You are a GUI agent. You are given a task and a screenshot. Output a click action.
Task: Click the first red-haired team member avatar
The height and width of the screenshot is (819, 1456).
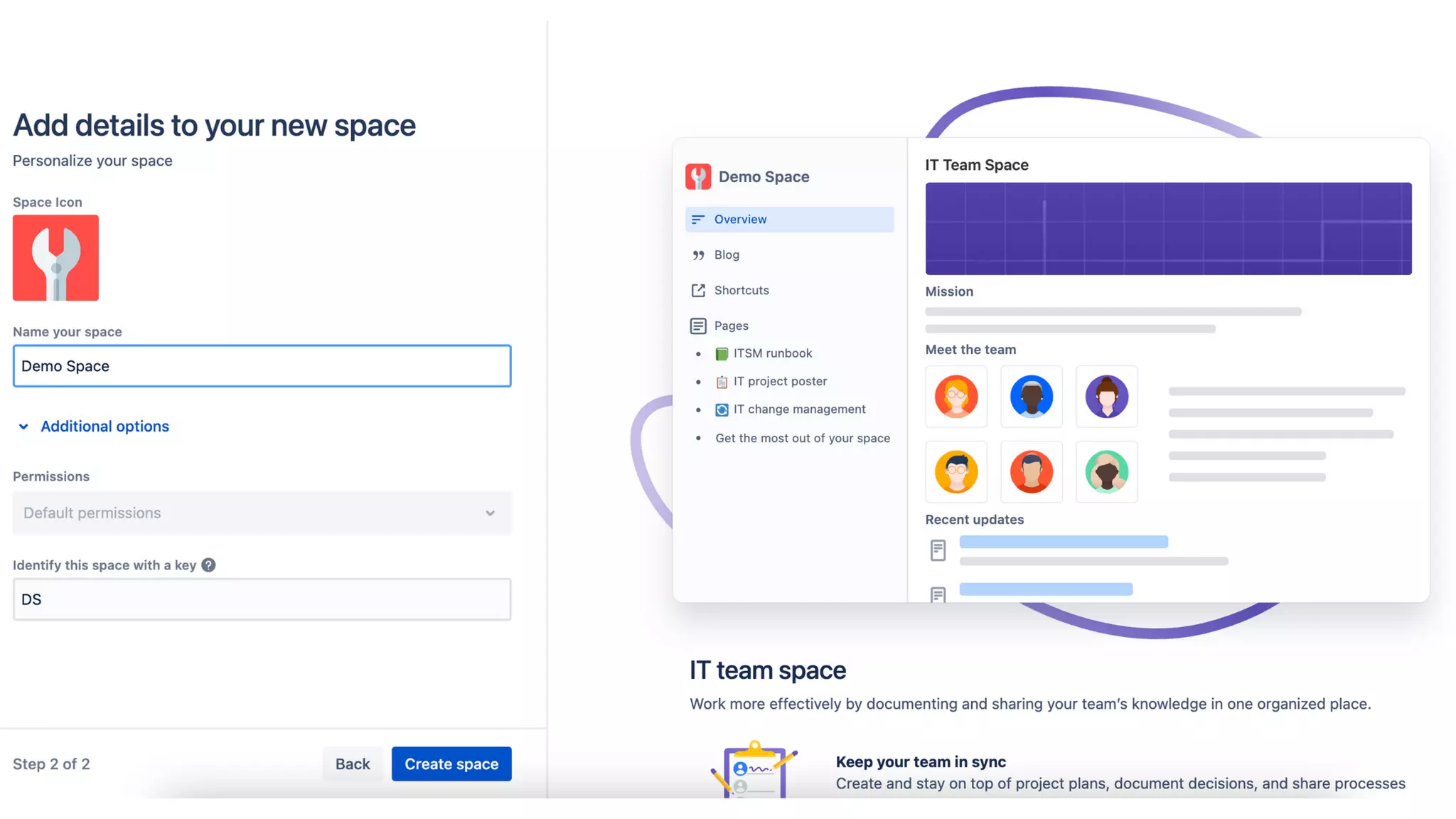[956, 397]
